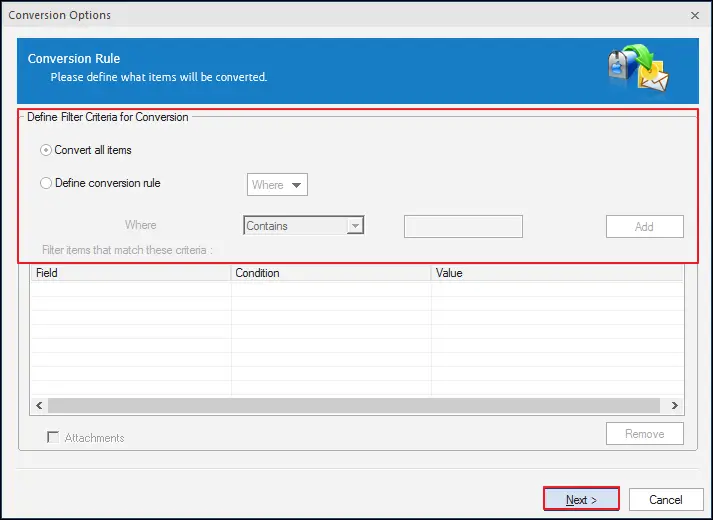Click the filter value text field
Viewport: 713px width, 520px height.
(463, 226)
